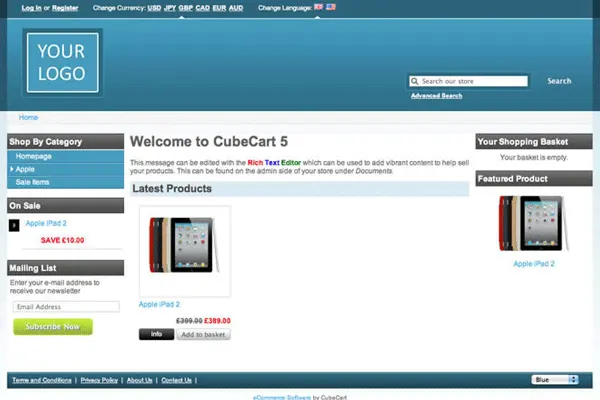Open the Blue skin selector dropdown

555,380
